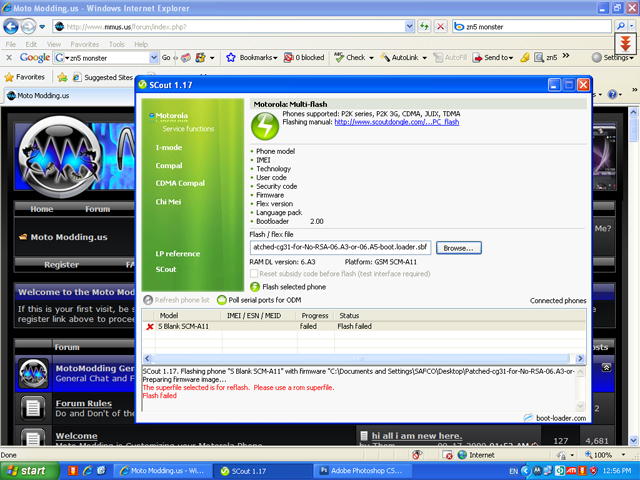Open Adobe Photoshop CS taskbar item
Image resolution: width=640 pixels, height=480 pixels.
coord(361,471)
